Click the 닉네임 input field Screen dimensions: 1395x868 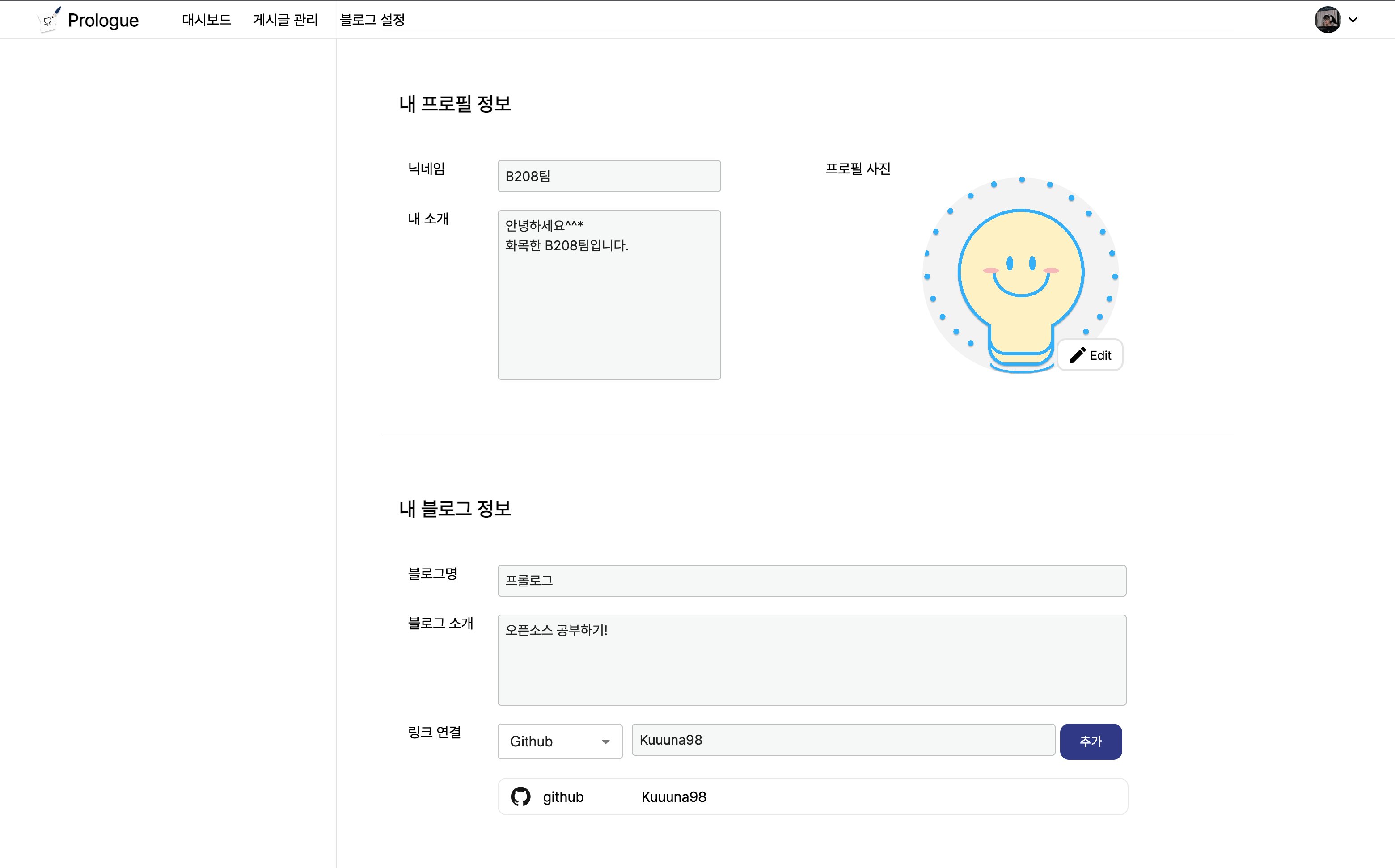tap(609, 176)
